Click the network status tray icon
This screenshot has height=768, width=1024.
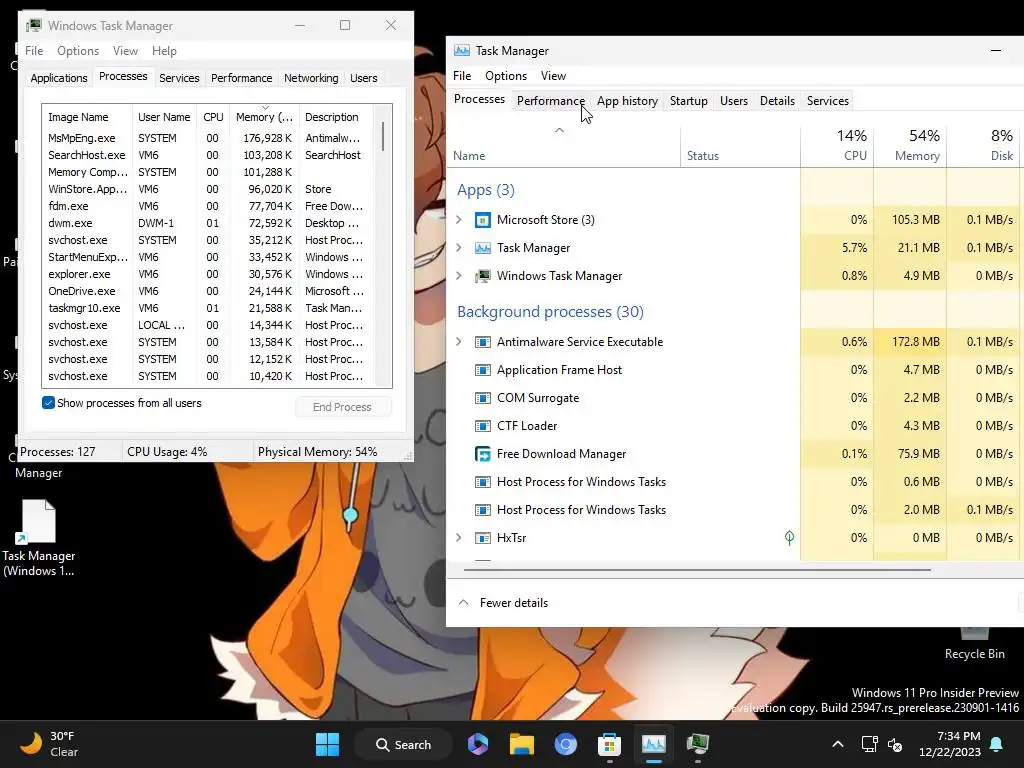[x=869, y=744]
